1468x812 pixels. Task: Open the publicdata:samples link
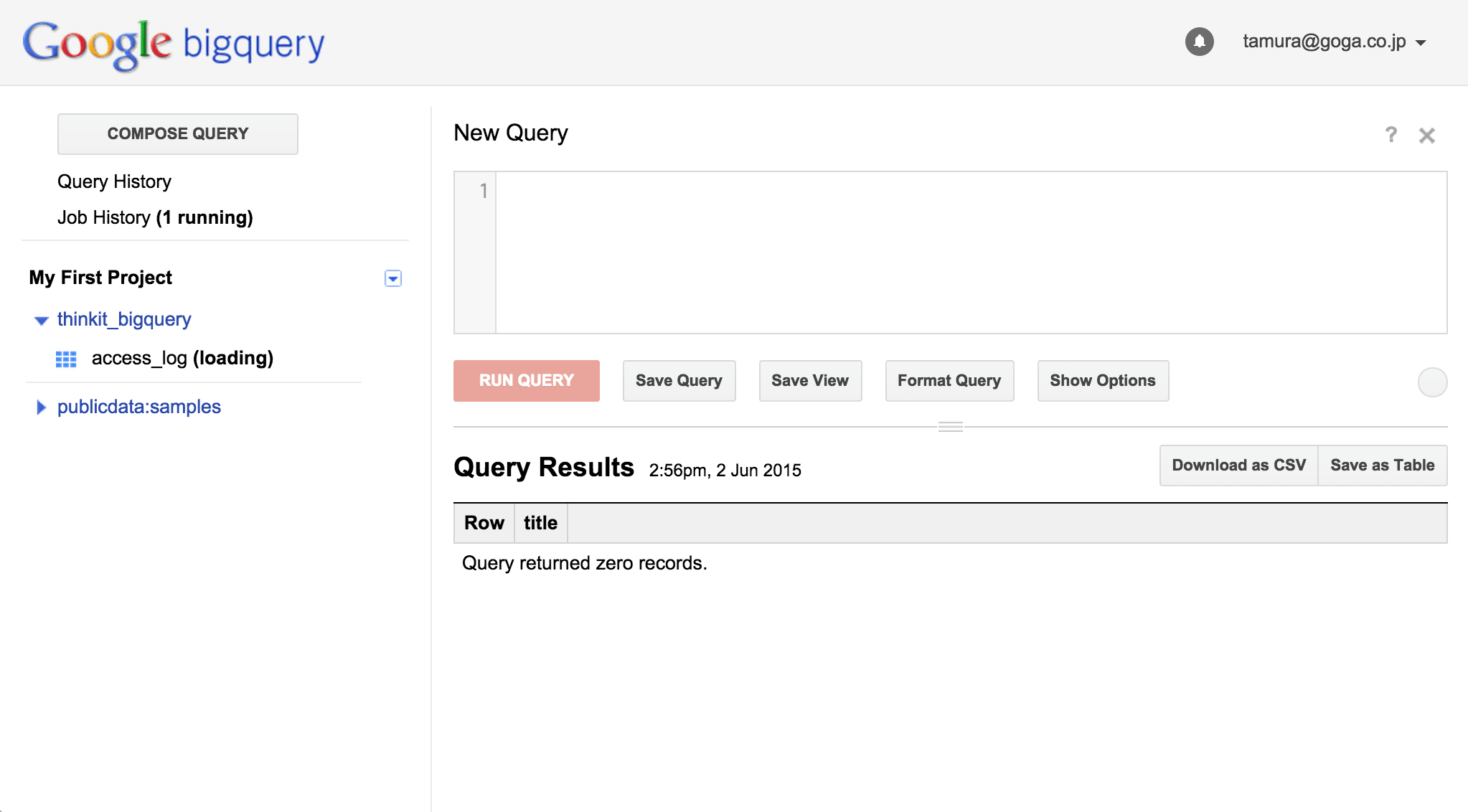[x=139, y=407]
